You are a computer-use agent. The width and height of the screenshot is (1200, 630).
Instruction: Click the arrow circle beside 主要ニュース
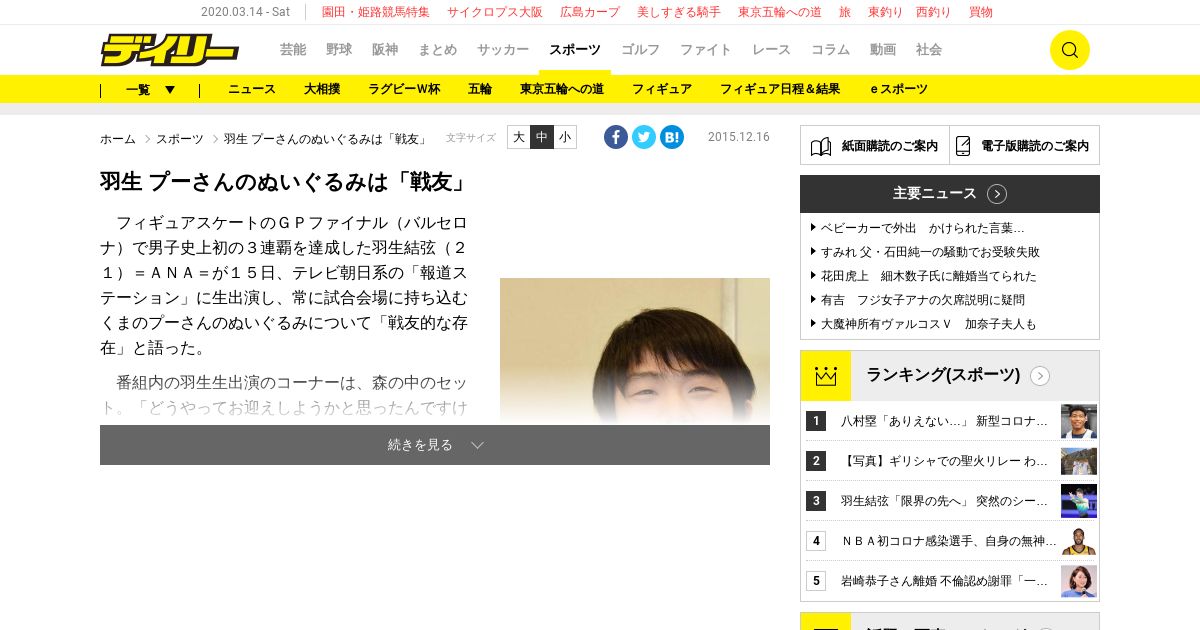[997, 194]
